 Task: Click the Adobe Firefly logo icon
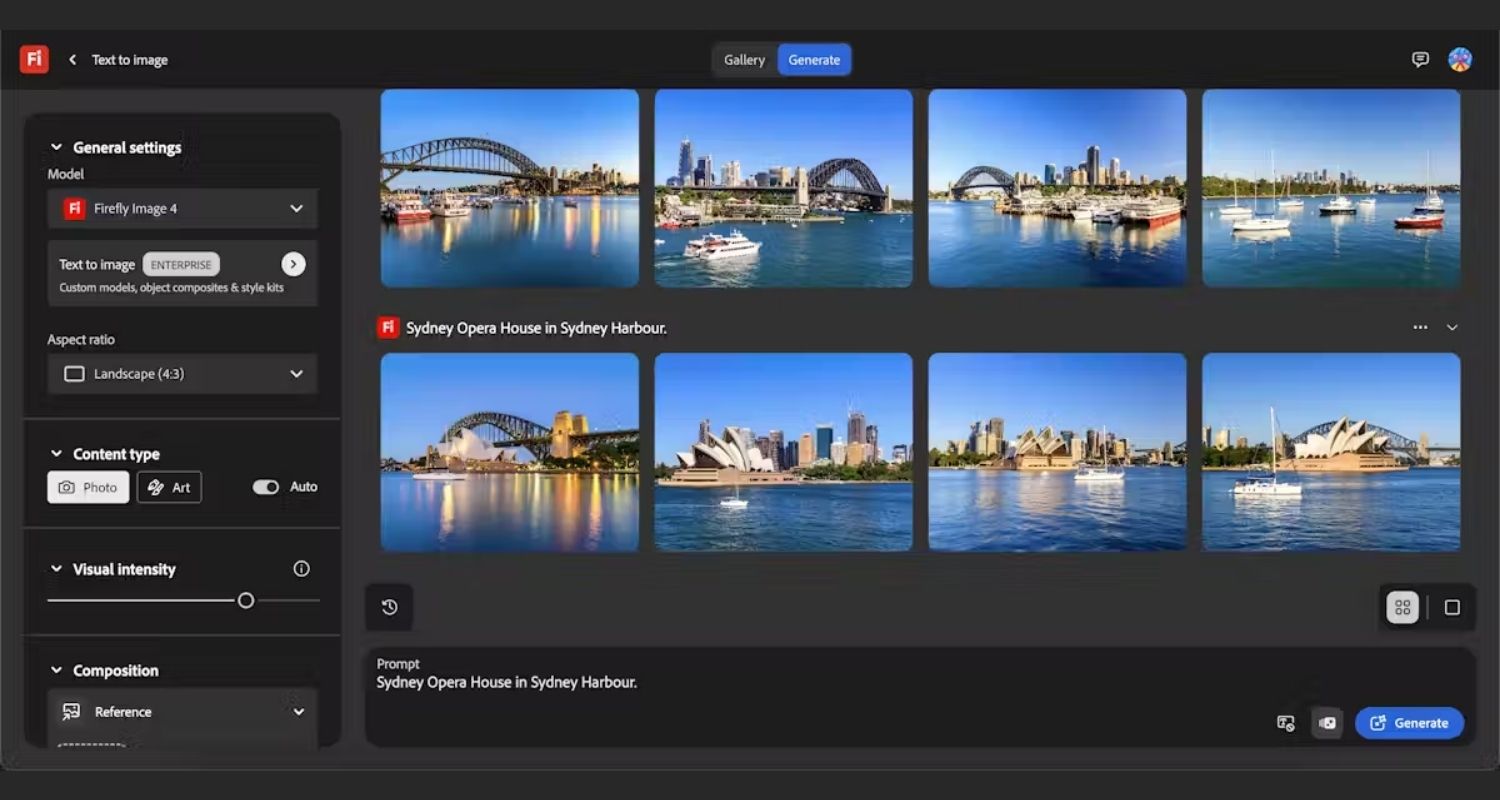point(34,59)
